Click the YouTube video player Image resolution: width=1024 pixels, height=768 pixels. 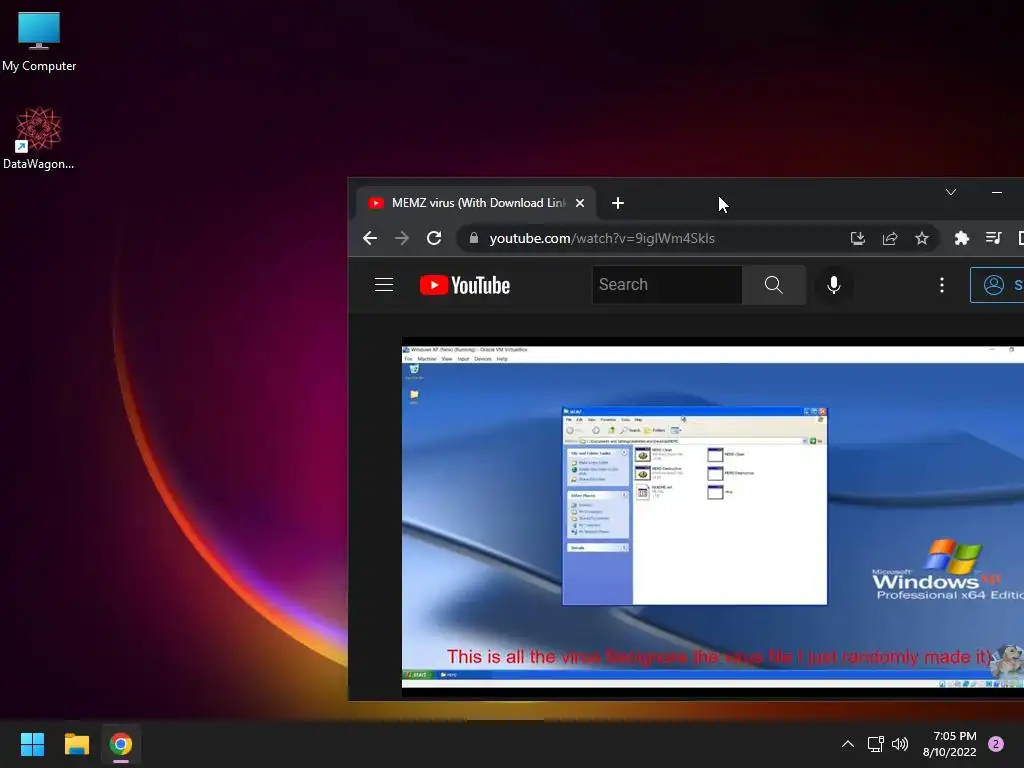point(712,517)
